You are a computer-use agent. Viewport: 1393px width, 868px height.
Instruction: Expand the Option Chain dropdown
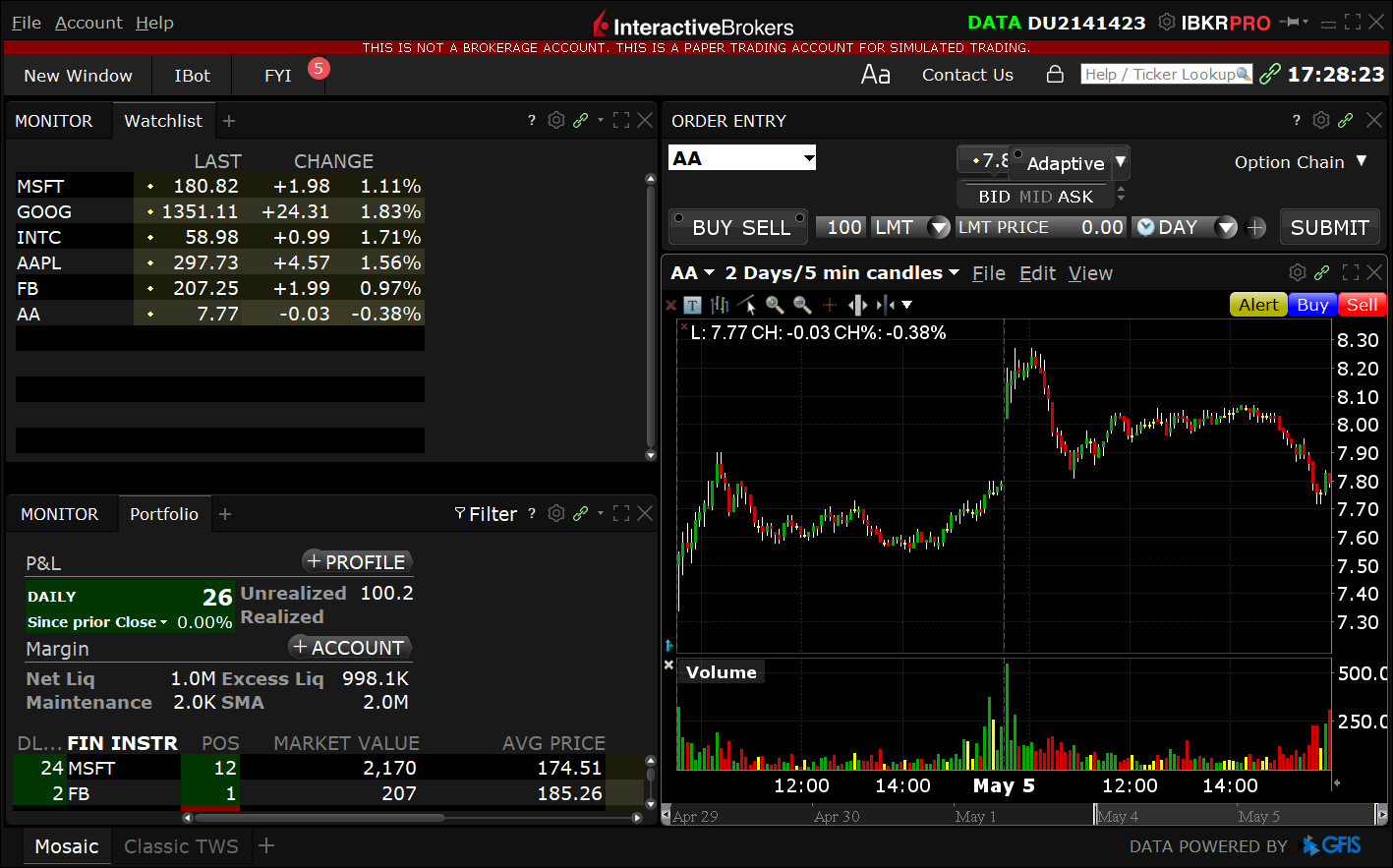click(1362, 161)
